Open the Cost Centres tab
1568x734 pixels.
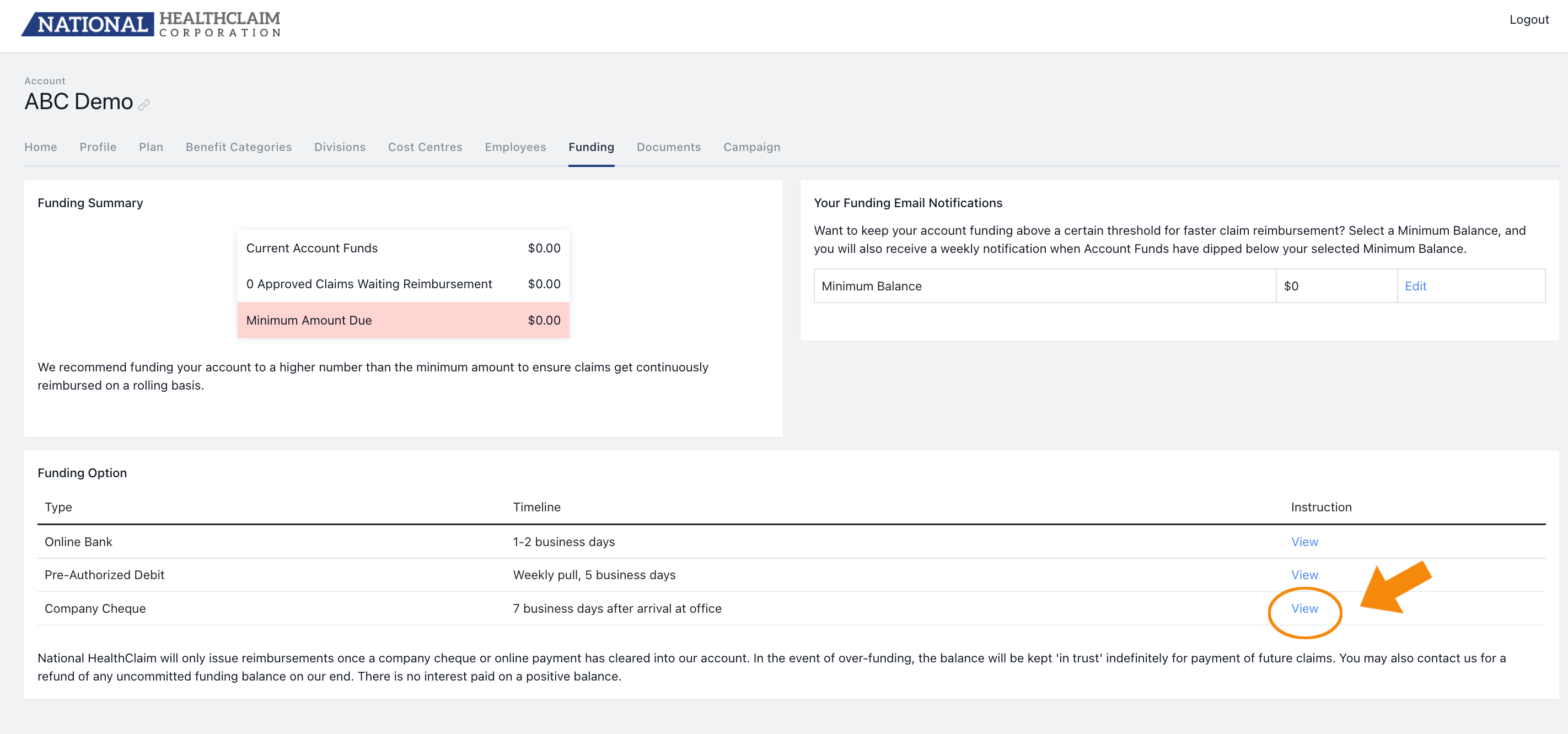click(425, 147)
